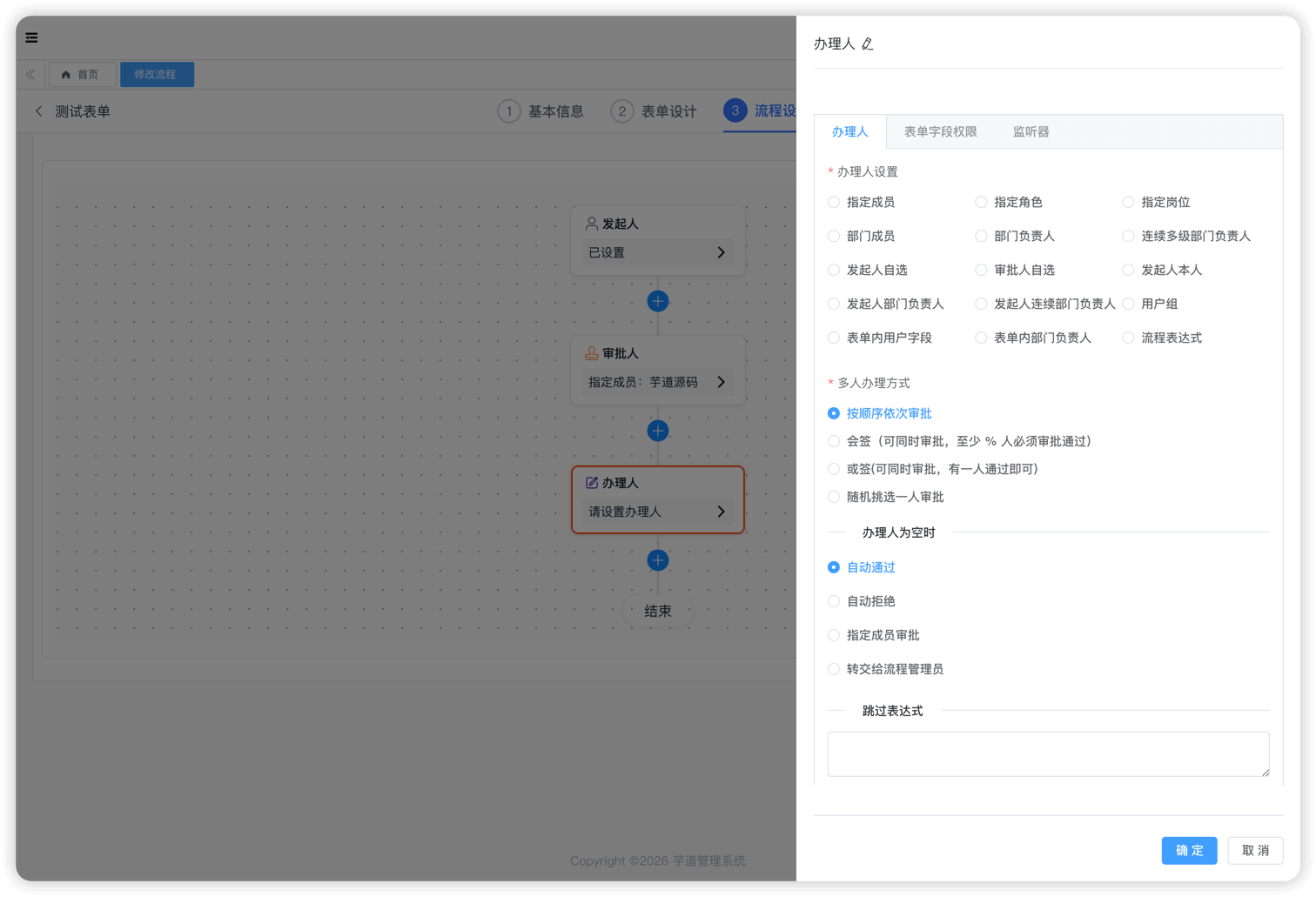Expand 请设置办理人 chevron on 办理人 node

(721, 512)
